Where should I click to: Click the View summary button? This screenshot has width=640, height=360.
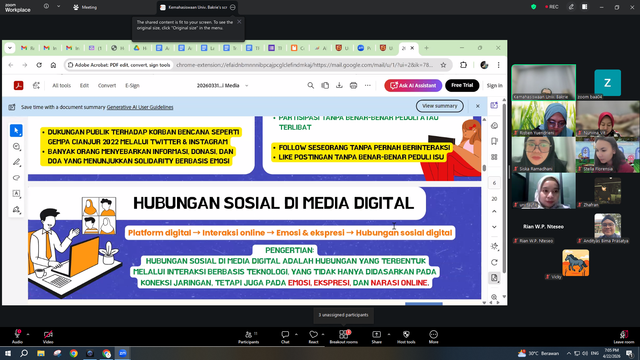440,106
